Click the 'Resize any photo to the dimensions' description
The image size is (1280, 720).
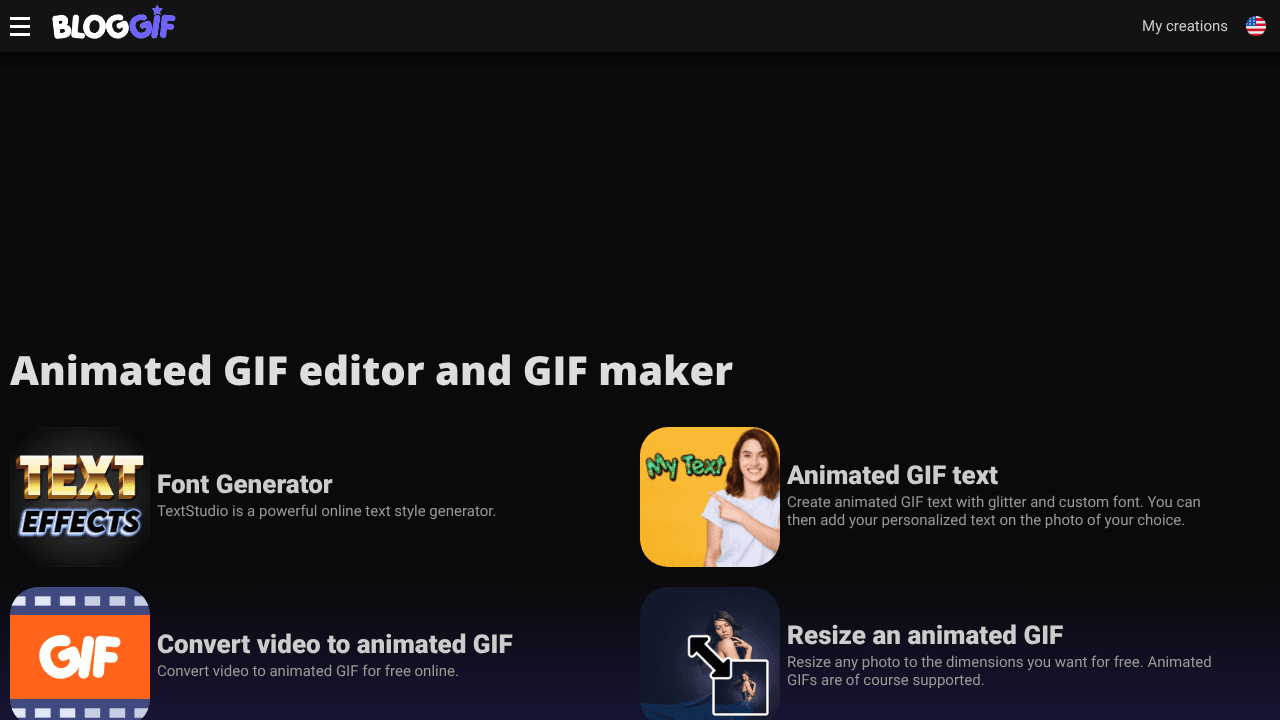click(999, 671)
